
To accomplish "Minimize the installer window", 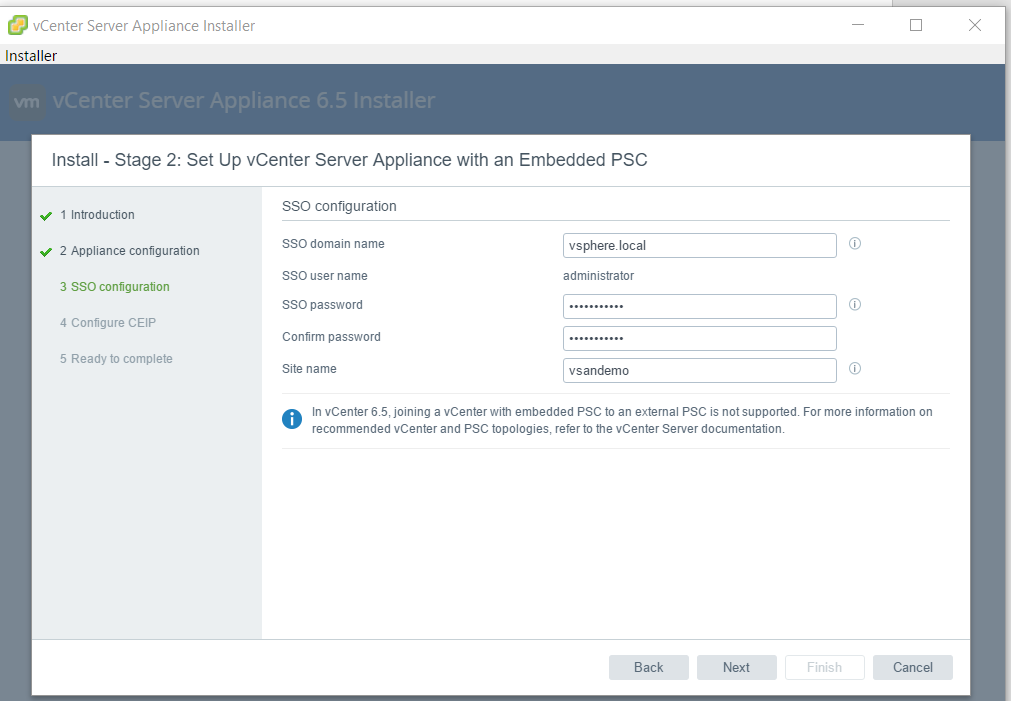I will [x=858, y=25].
